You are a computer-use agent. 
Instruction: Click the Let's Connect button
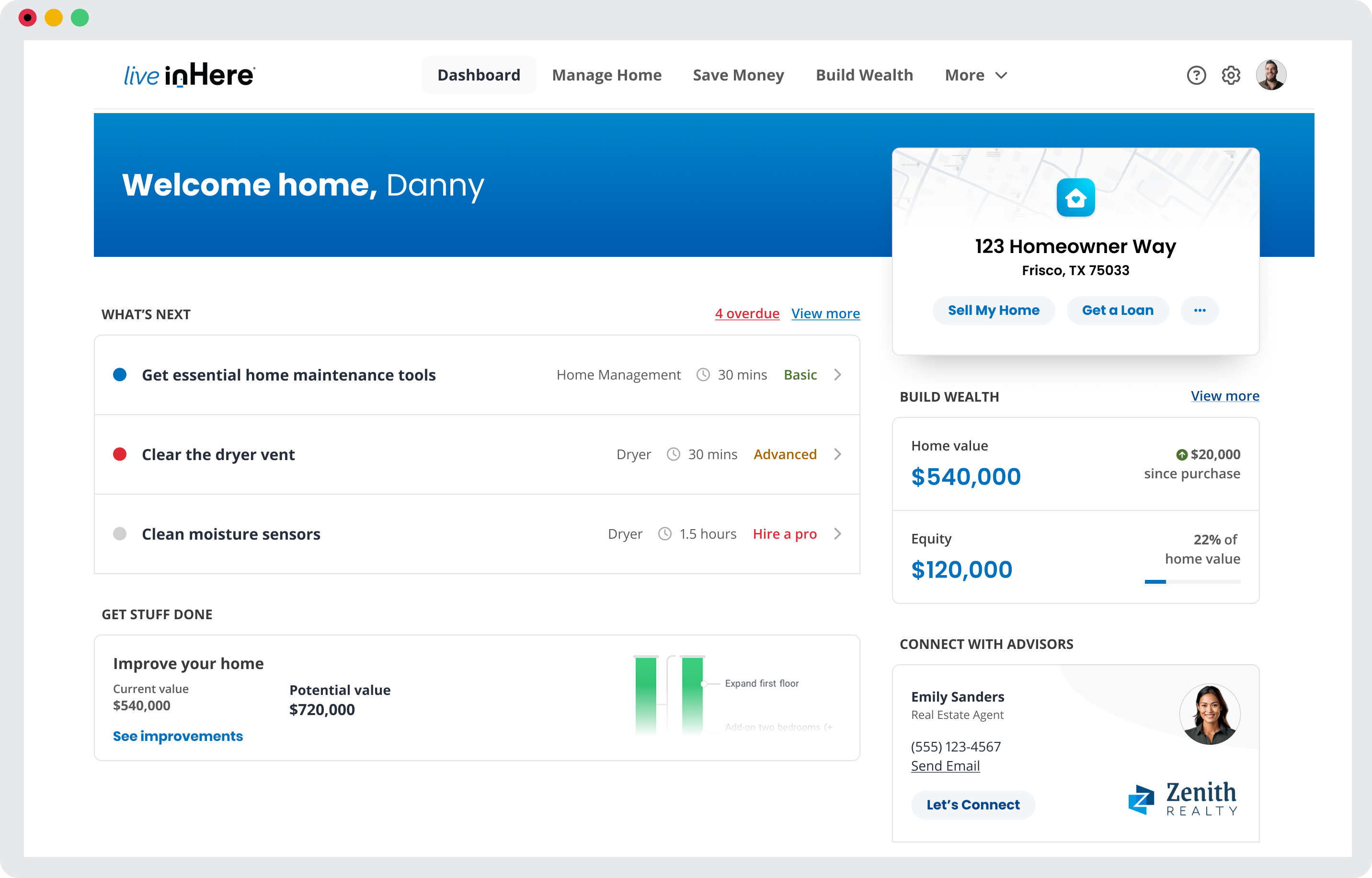(972, 805)
